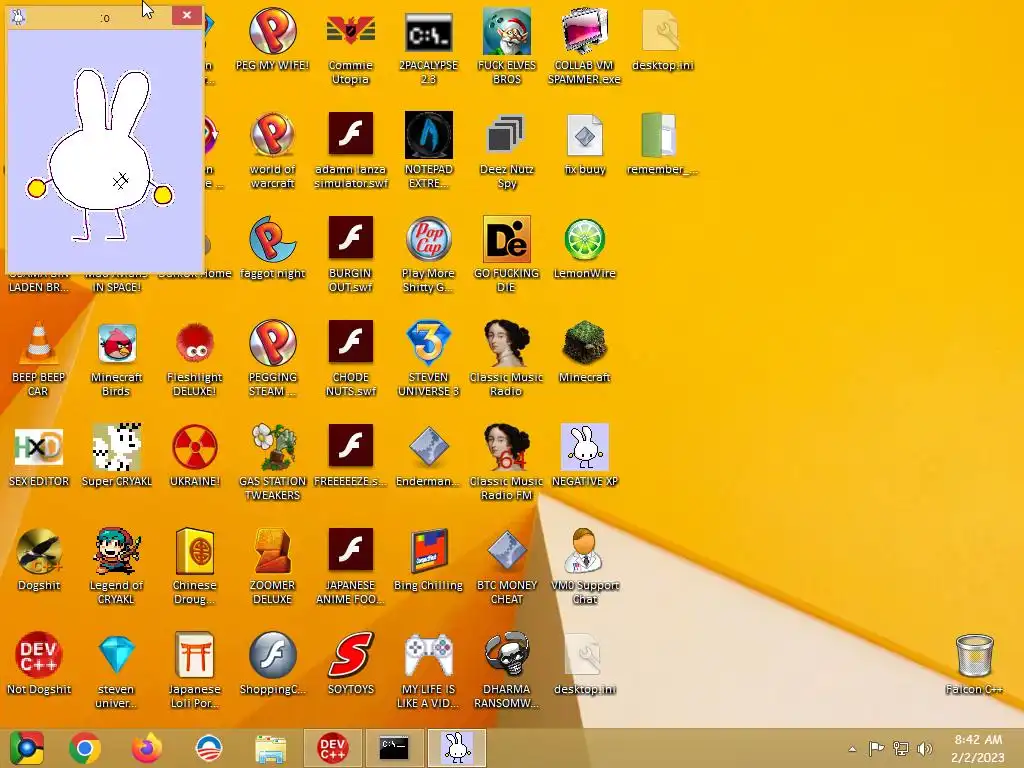Image resolution: width=1024 pixels, height=768 pixels.
Task: Select the Super CRYAKL icon
Action: pos(117,447)
